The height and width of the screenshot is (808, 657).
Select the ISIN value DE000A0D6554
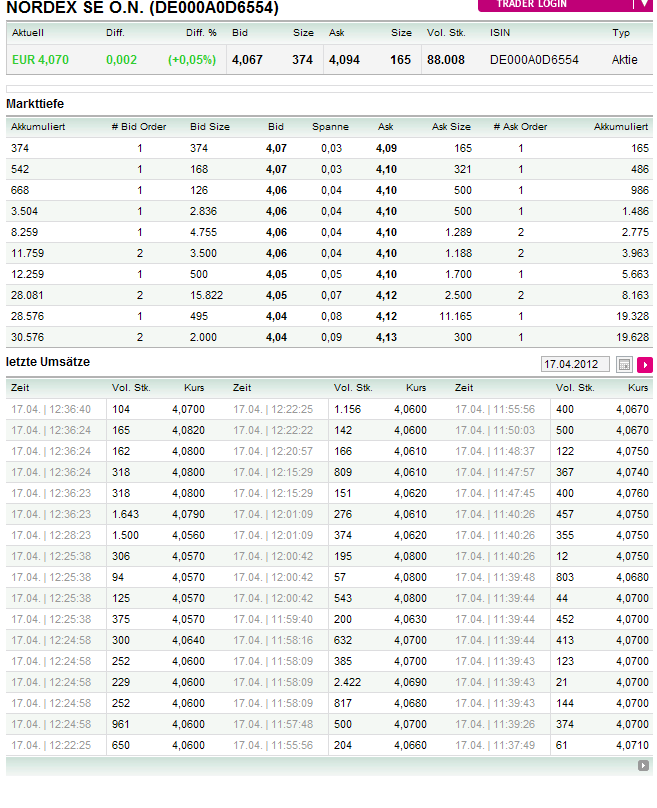(534, 60)
